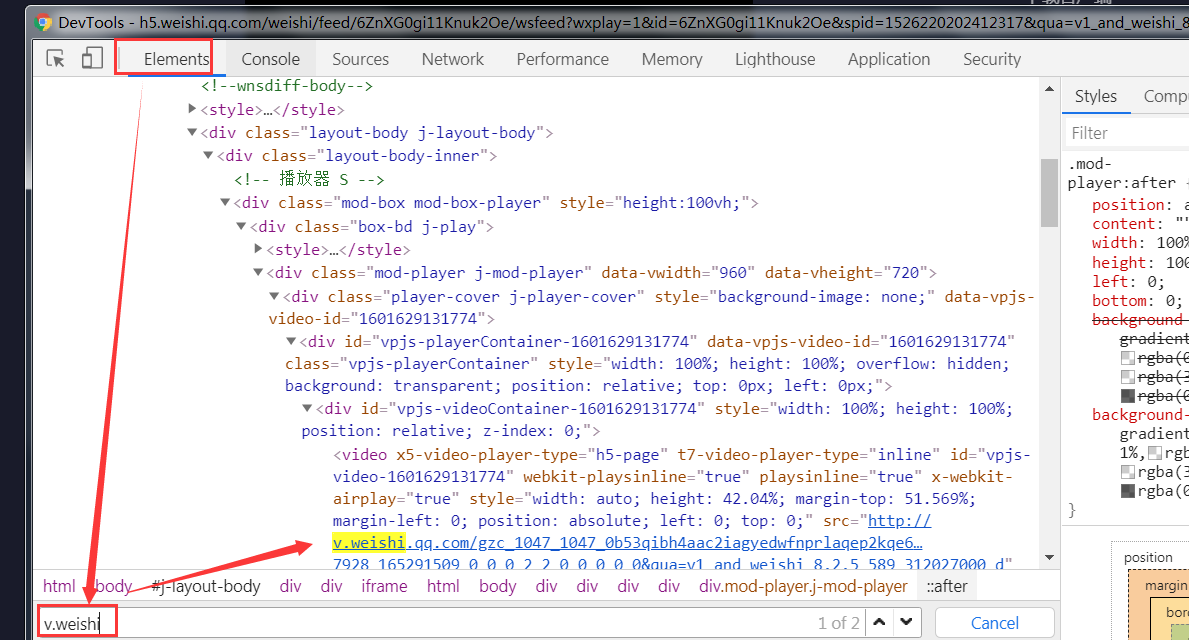This screenshot has width=1189, height=640.
Task: Open the Sources tab
Action: (x=360, y=59)
